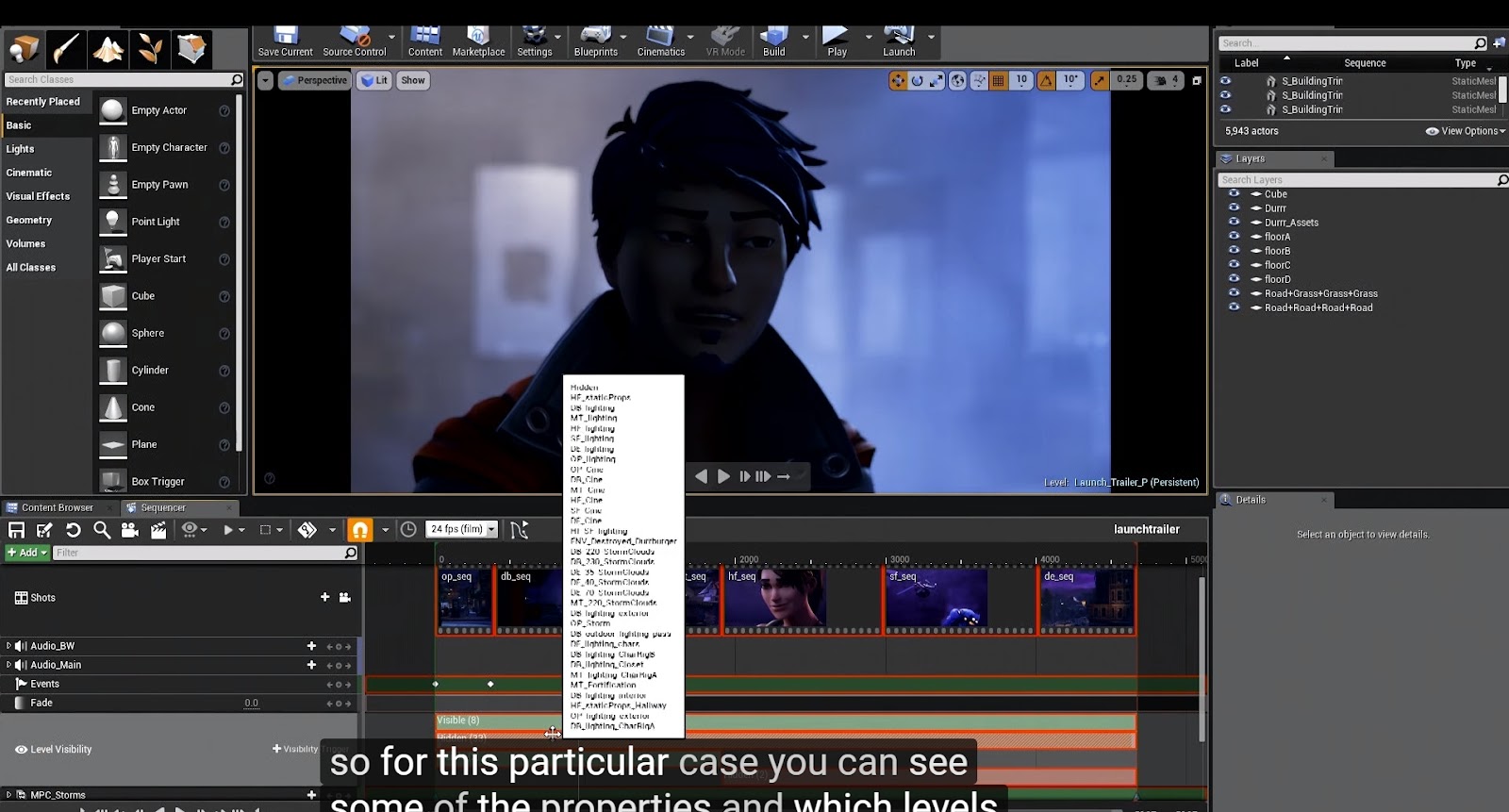
Task: Open the Settings toolbar icon
Action: [x=534, y=42]
